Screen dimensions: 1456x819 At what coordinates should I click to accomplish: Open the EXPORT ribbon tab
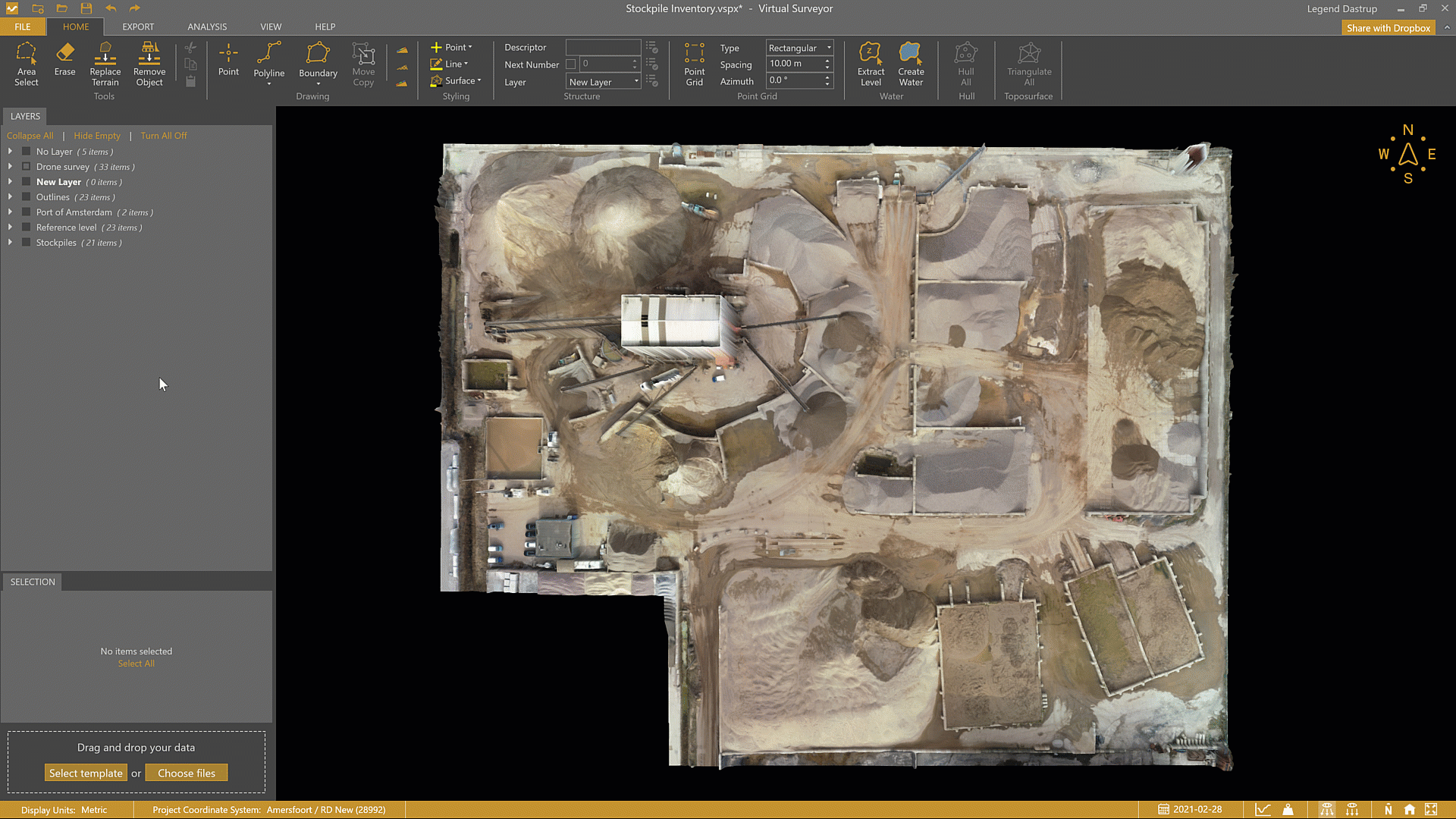pyautogui.click(x=138, y=27)
